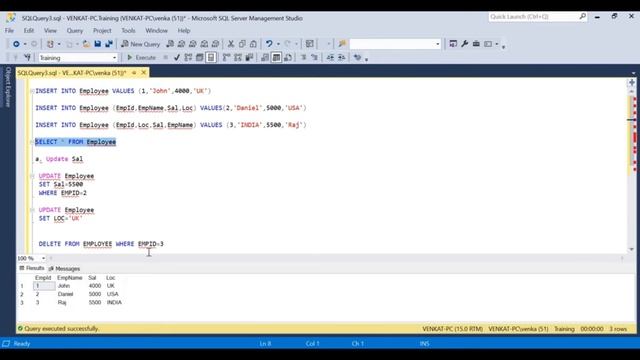The height and width of the screenshot is (360, 640).
Task: Click the editor vertical scrollbar down arrow
Action: point(631,249)
